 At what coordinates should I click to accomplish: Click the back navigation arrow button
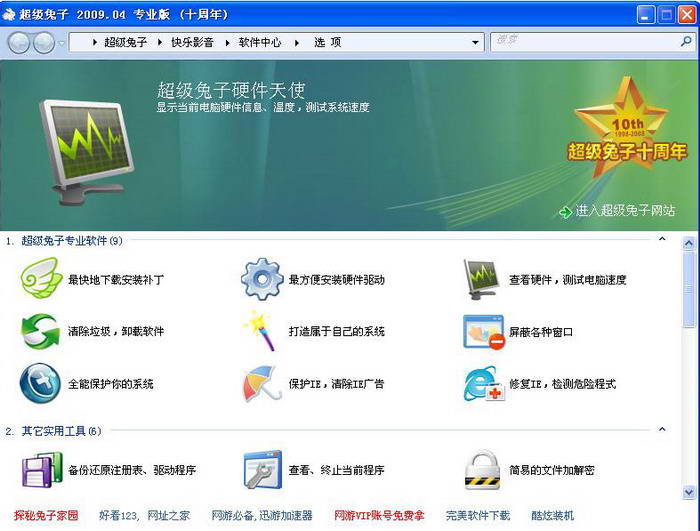click(x=19, y=43)
